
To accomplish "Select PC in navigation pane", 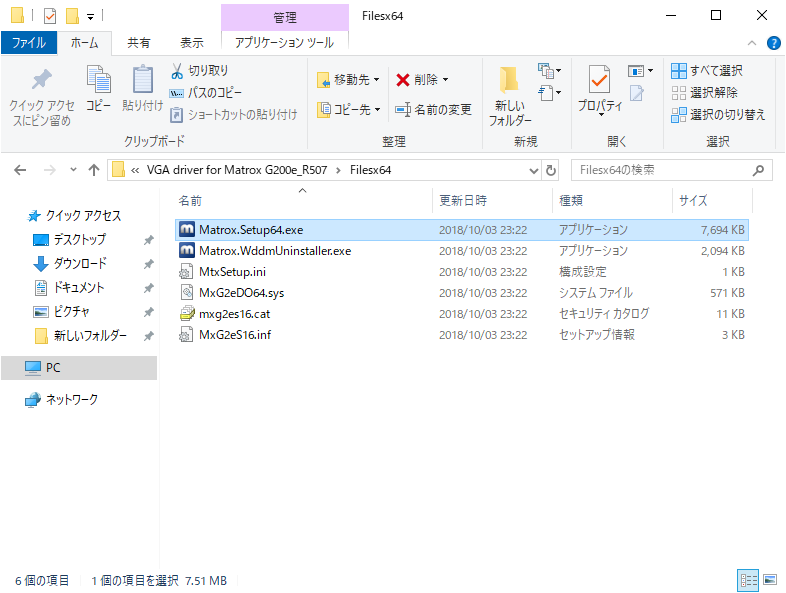I will (79, 368).
